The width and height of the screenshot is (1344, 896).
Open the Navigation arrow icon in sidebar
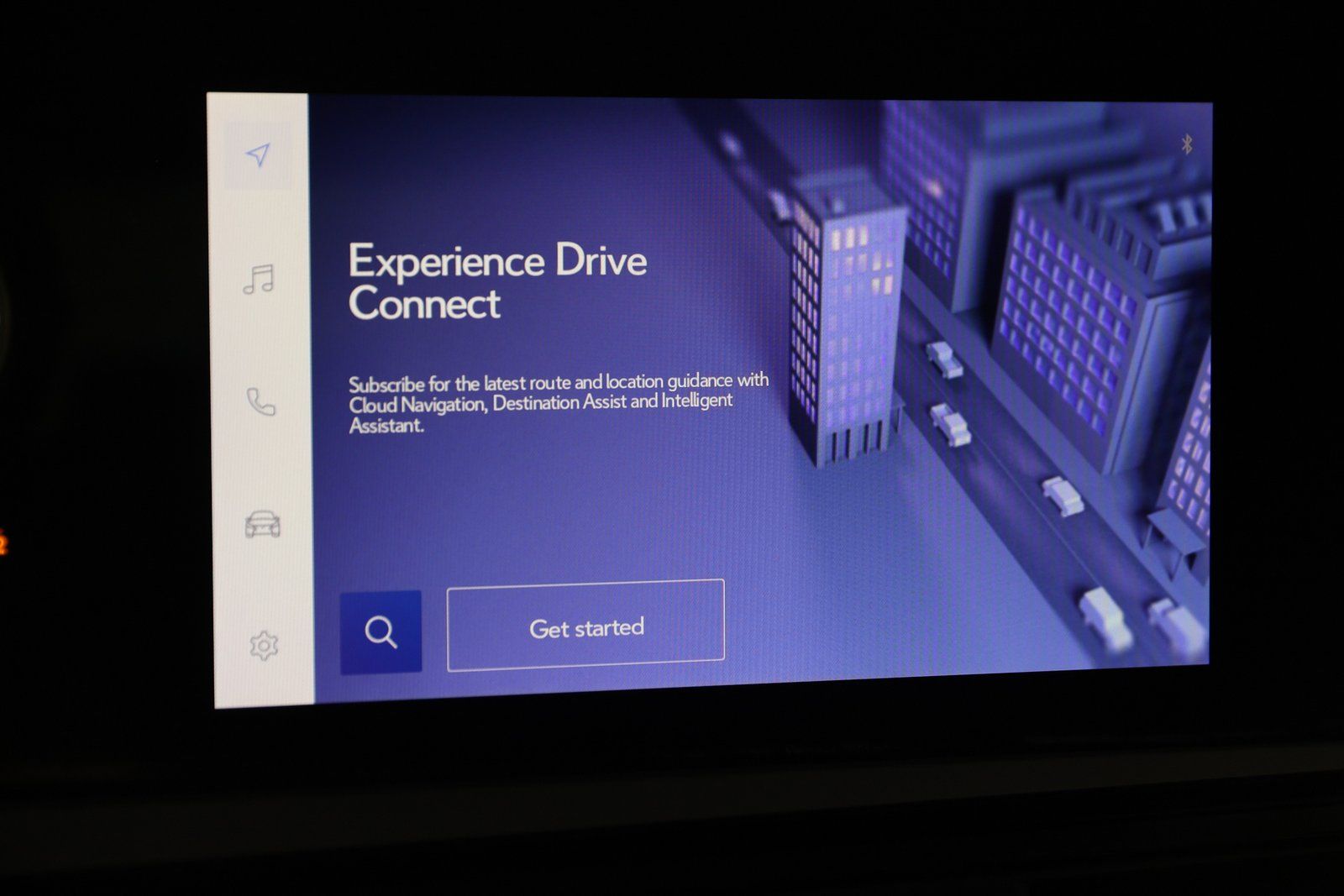point(258,155)
